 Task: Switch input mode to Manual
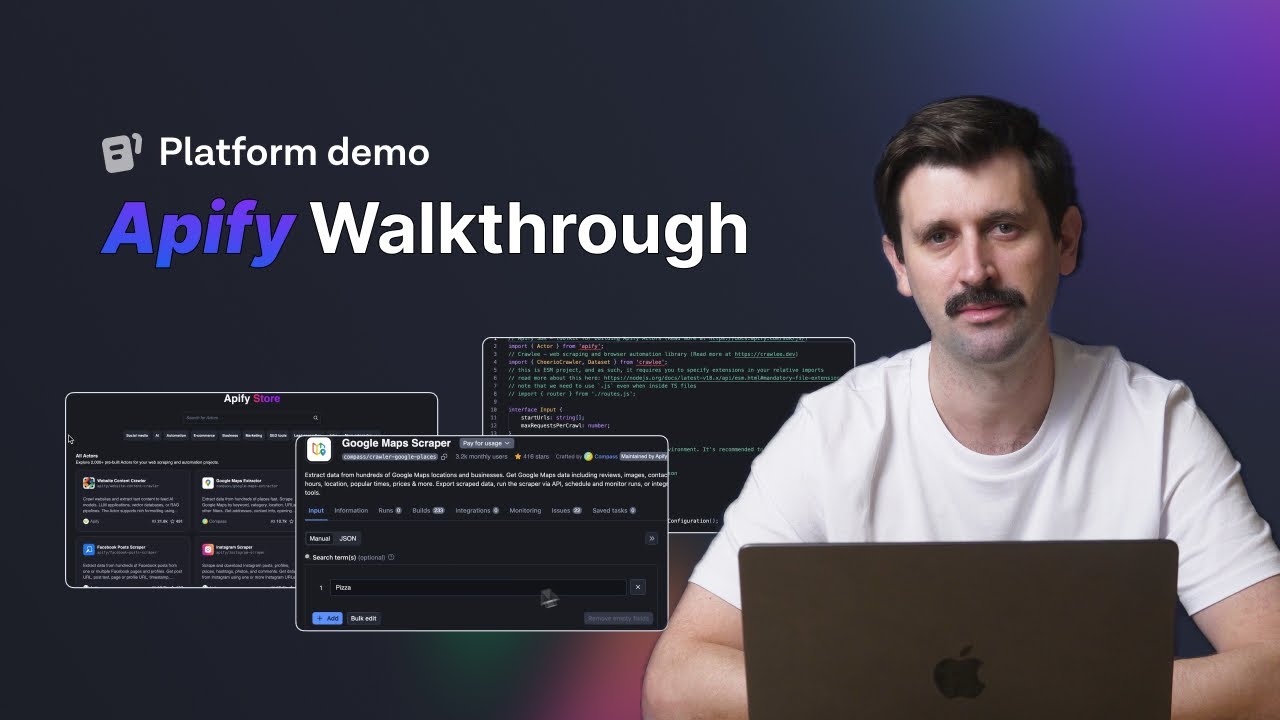pyautogui.click(x=320, y=538)
